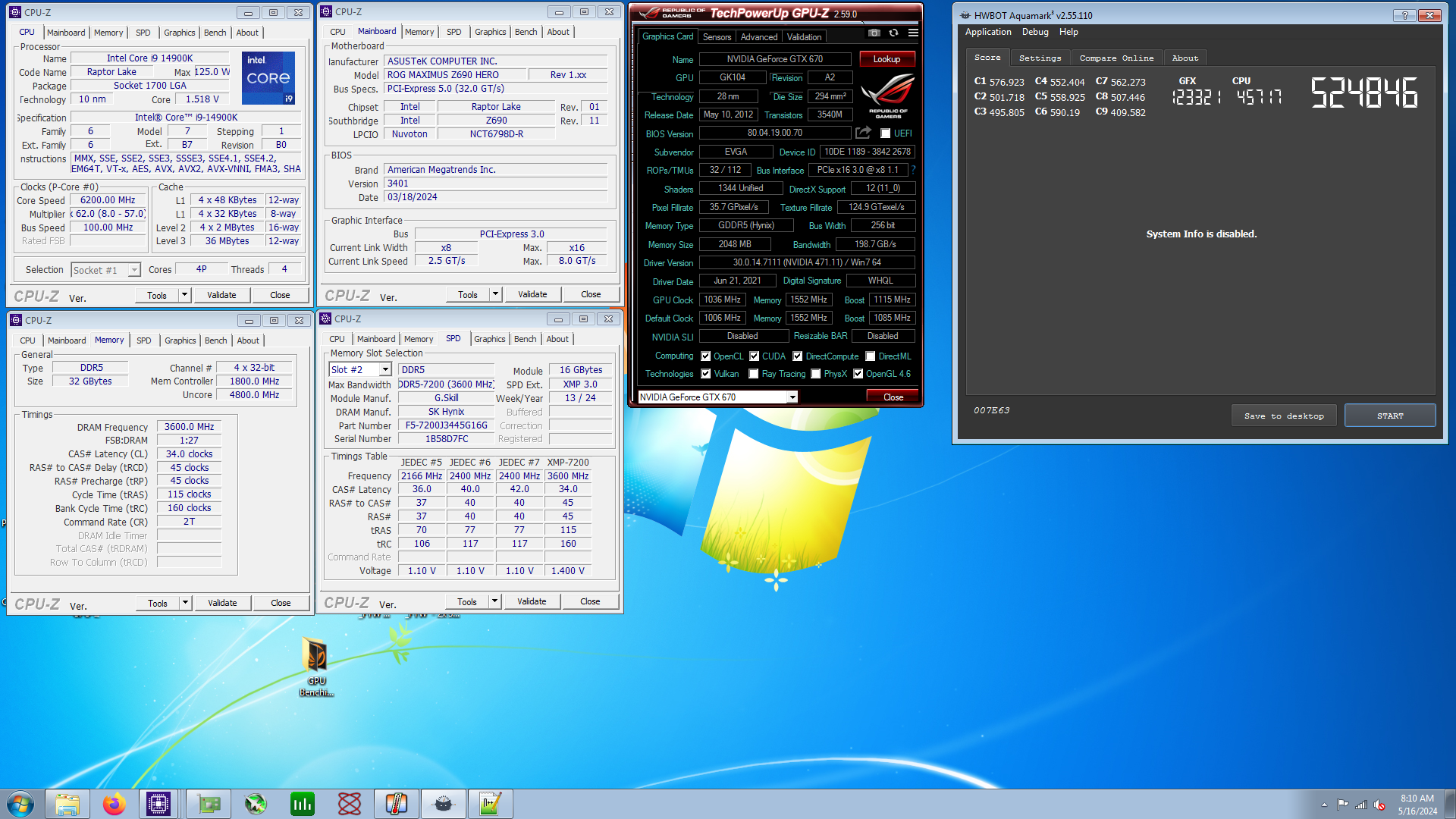Open Windows Explorer from the taskbar

pyautogui.click(x=67, y=804)
